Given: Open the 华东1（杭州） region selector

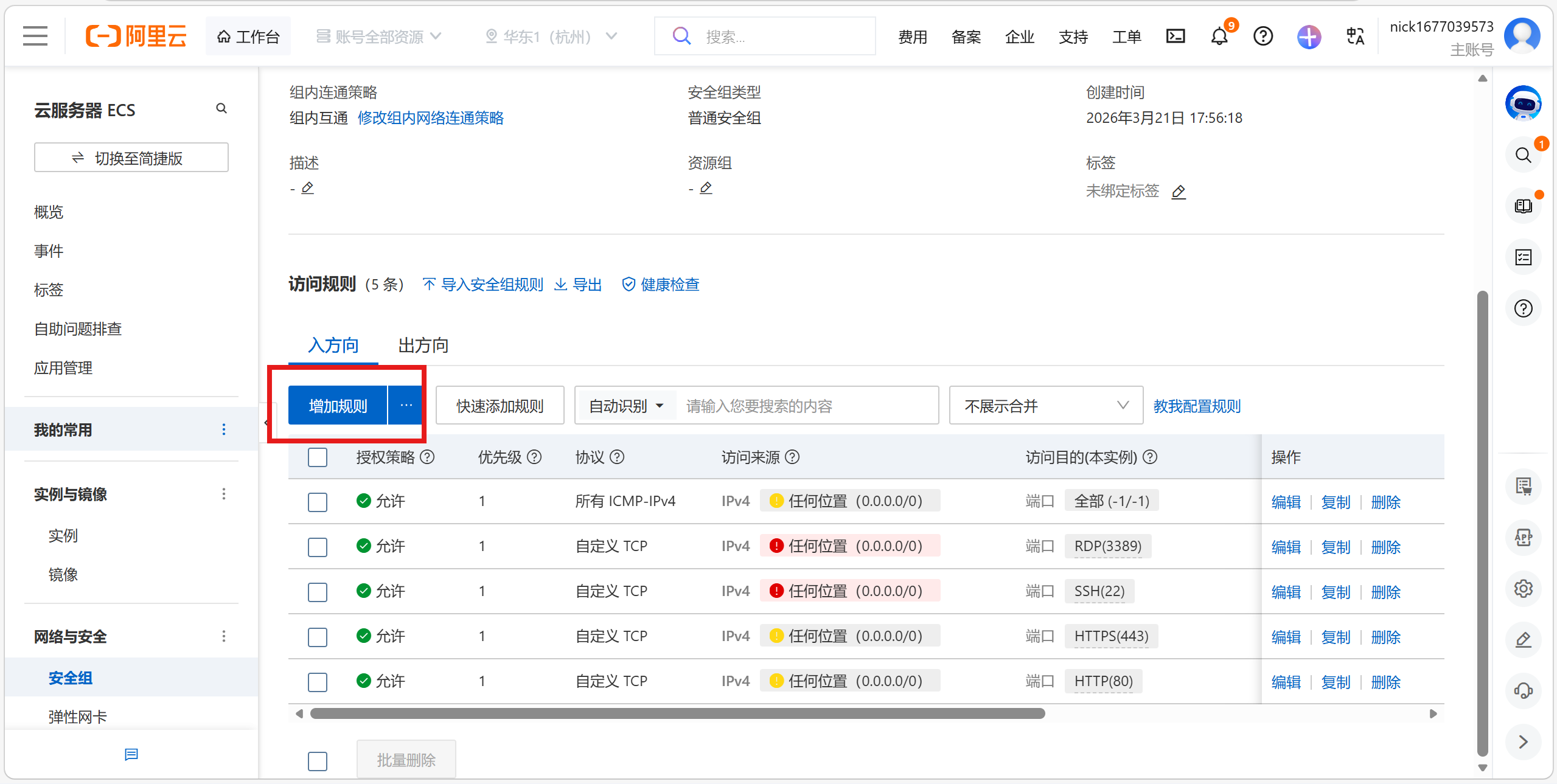Looking at the screenshot, I should coord(551,36).
